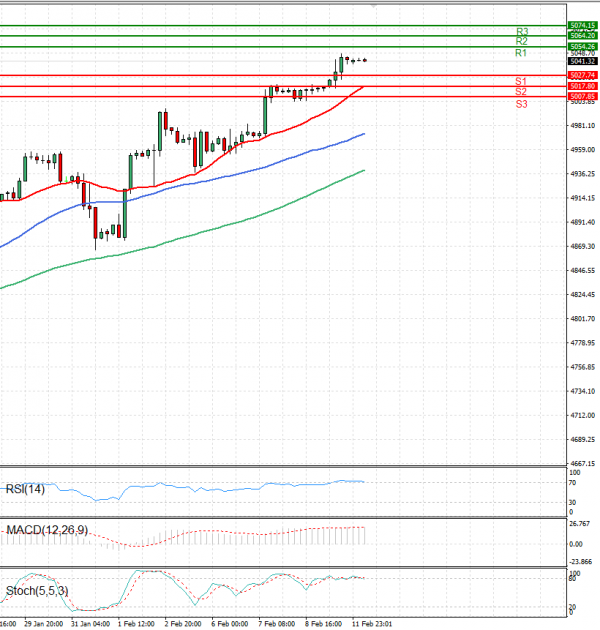This screenshot has width=600, height=630.
Task: Click the -23.866 MACD scale value
Action: pos(581,561)
